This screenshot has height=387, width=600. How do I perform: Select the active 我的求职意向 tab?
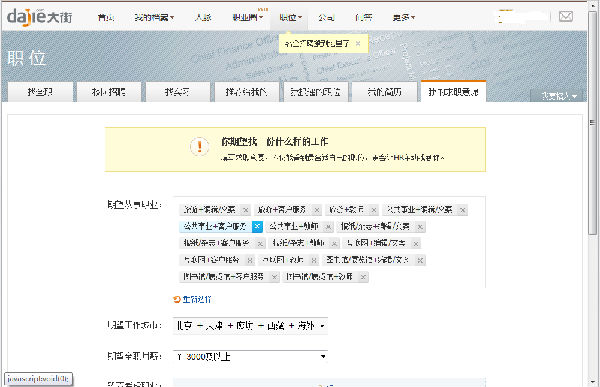[453, 92]
